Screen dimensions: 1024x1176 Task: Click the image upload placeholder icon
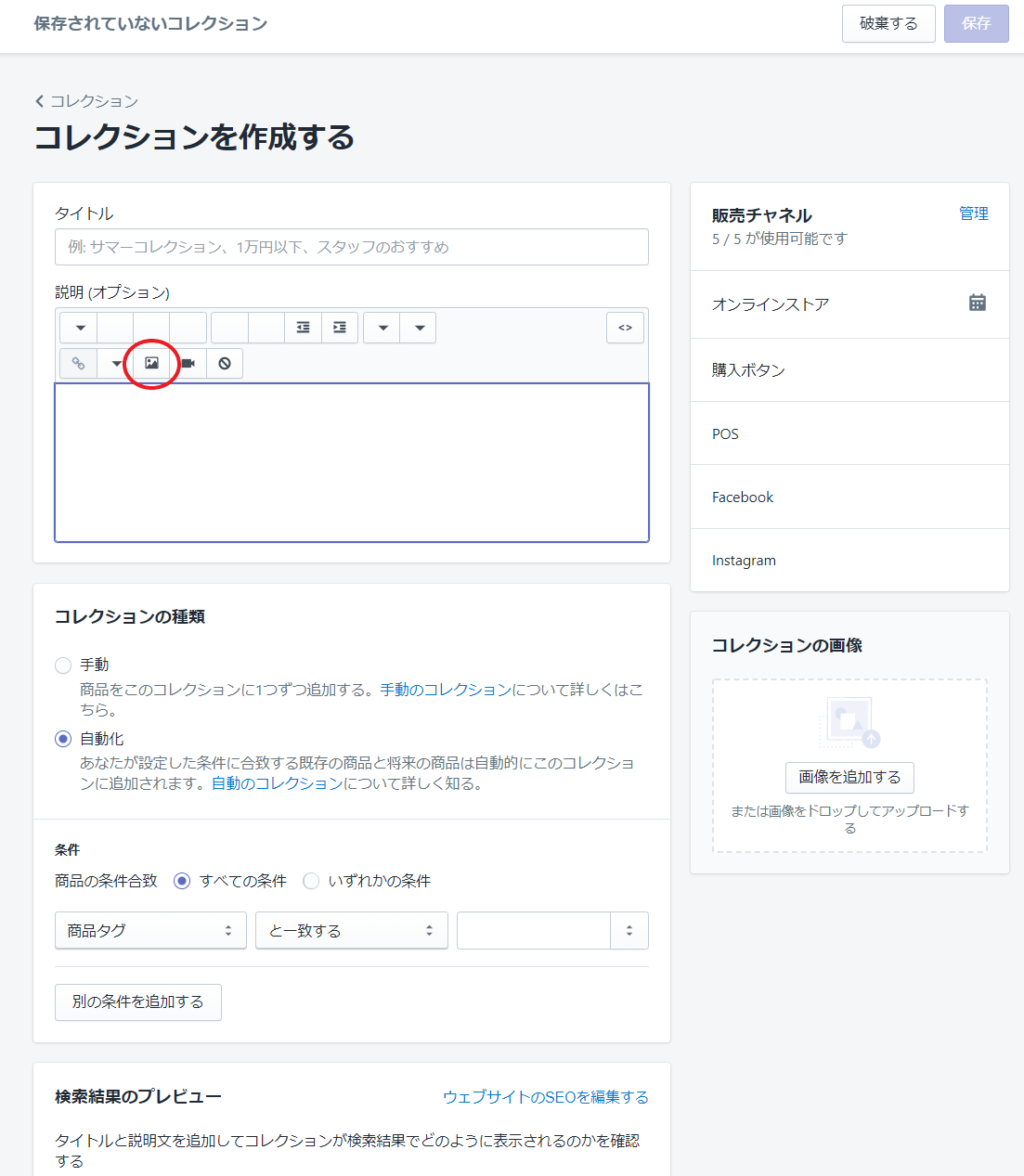click(850, 722)
